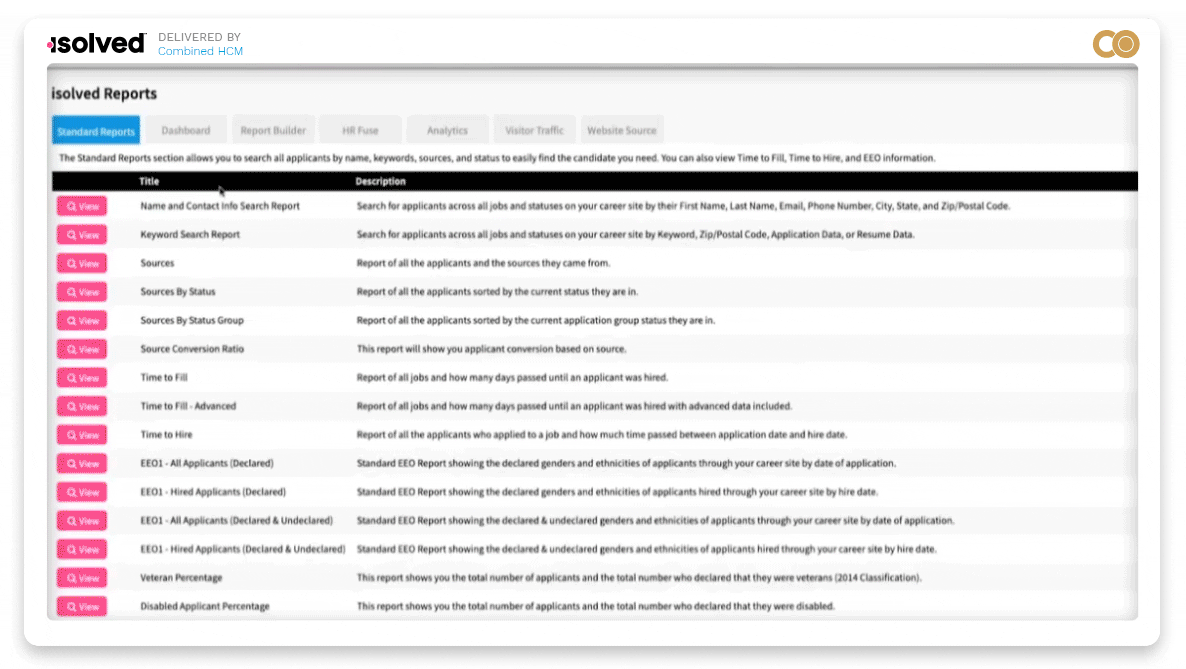Click the description of the Sources report
The image size is (1186, 669).
(x=483, y=263)
